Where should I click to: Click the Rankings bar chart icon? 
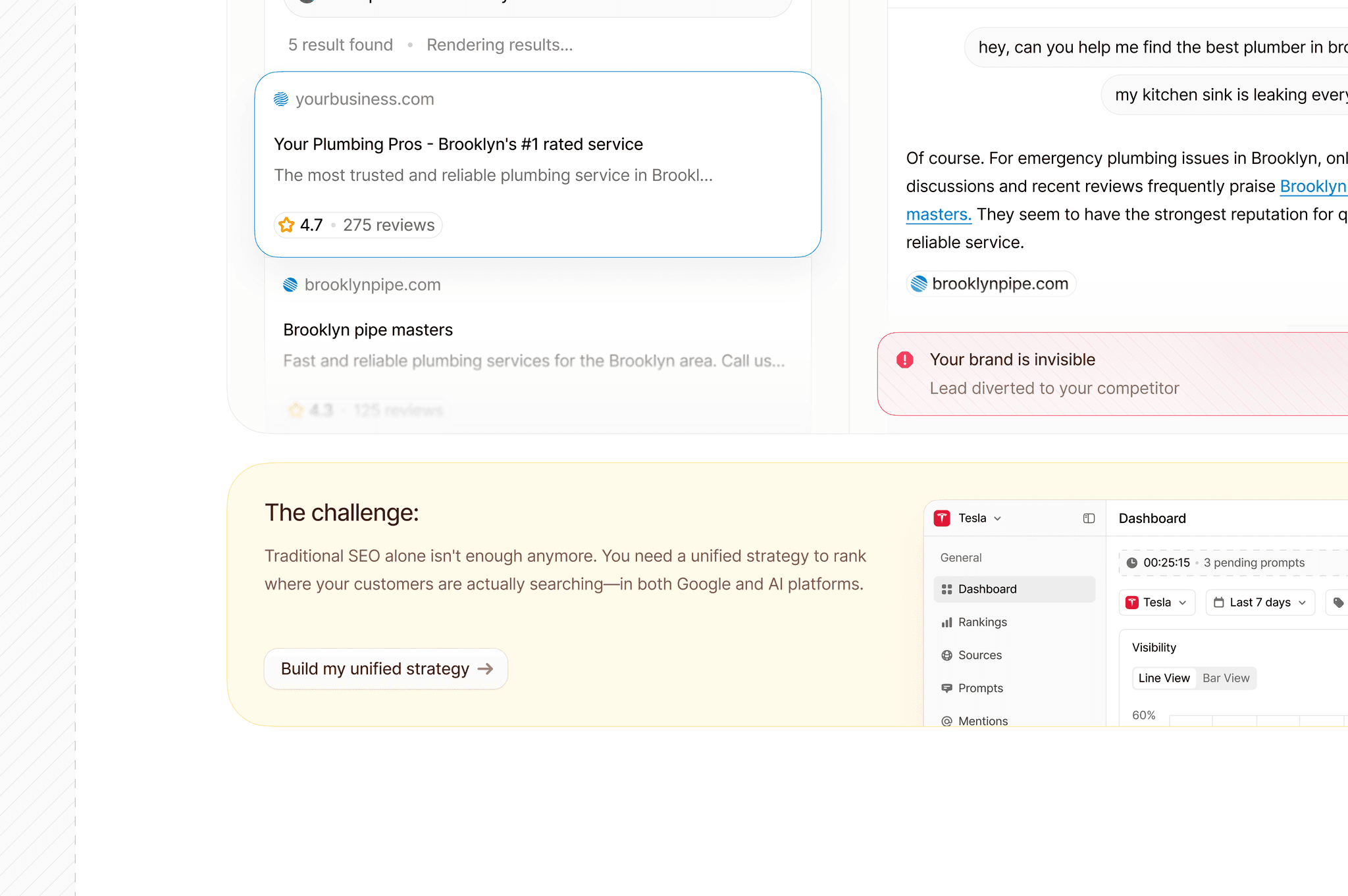[946, 622]
